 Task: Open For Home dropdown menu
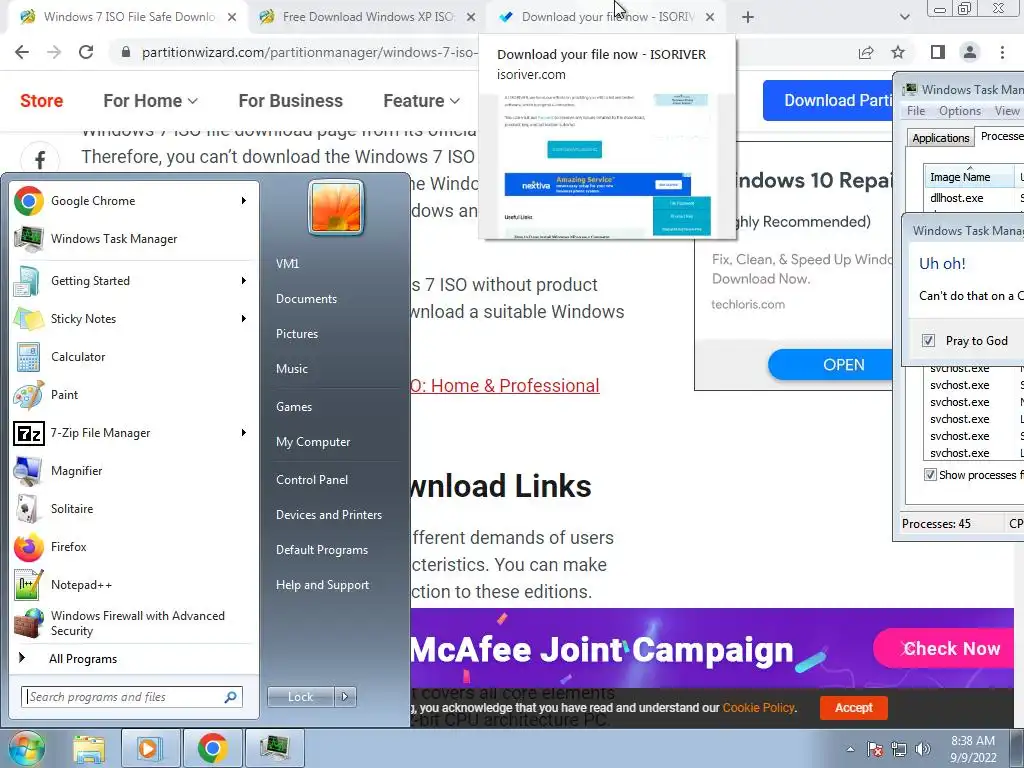point(150,101)
